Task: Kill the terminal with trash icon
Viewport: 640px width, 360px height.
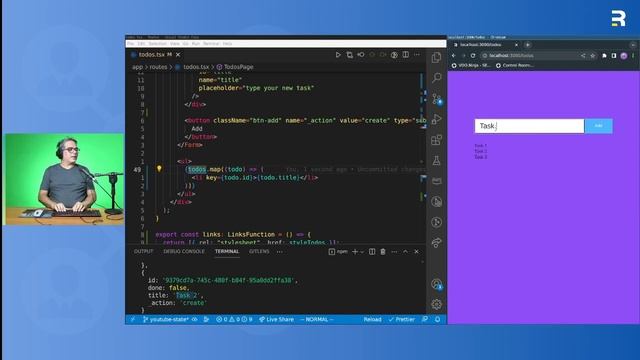Action: pos(383,252)
